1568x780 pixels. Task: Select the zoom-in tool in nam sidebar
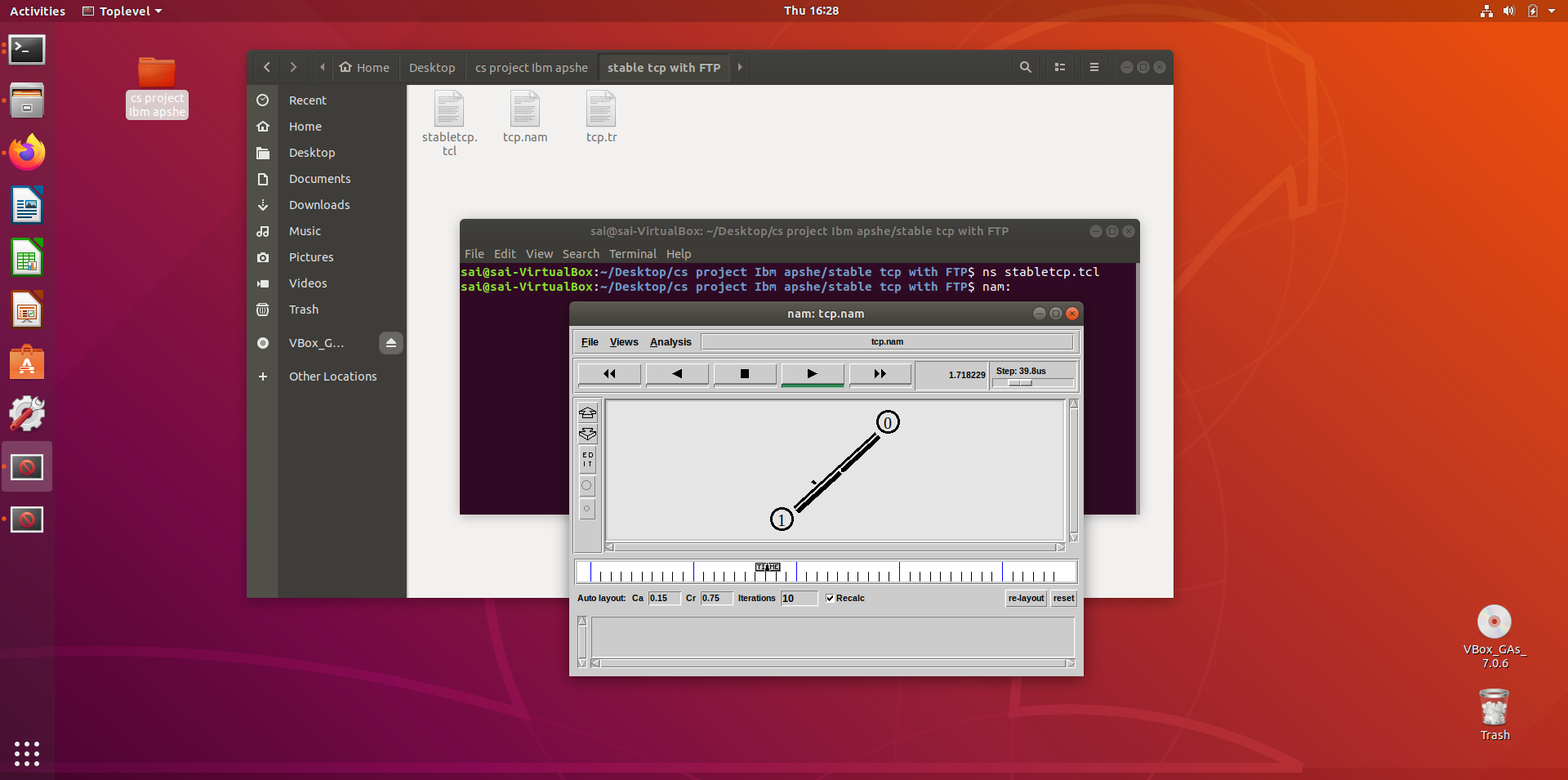(587, 413)
